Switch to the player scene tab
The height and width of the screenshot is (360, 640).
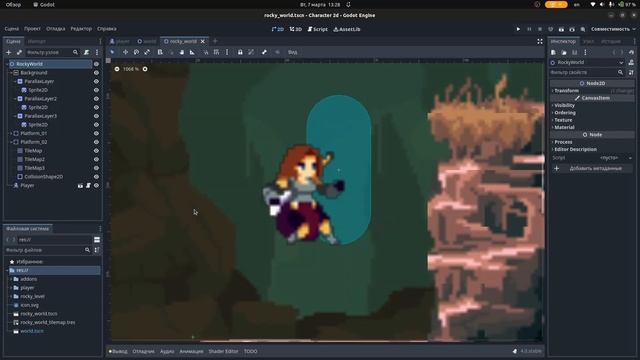tap(120, 41)
